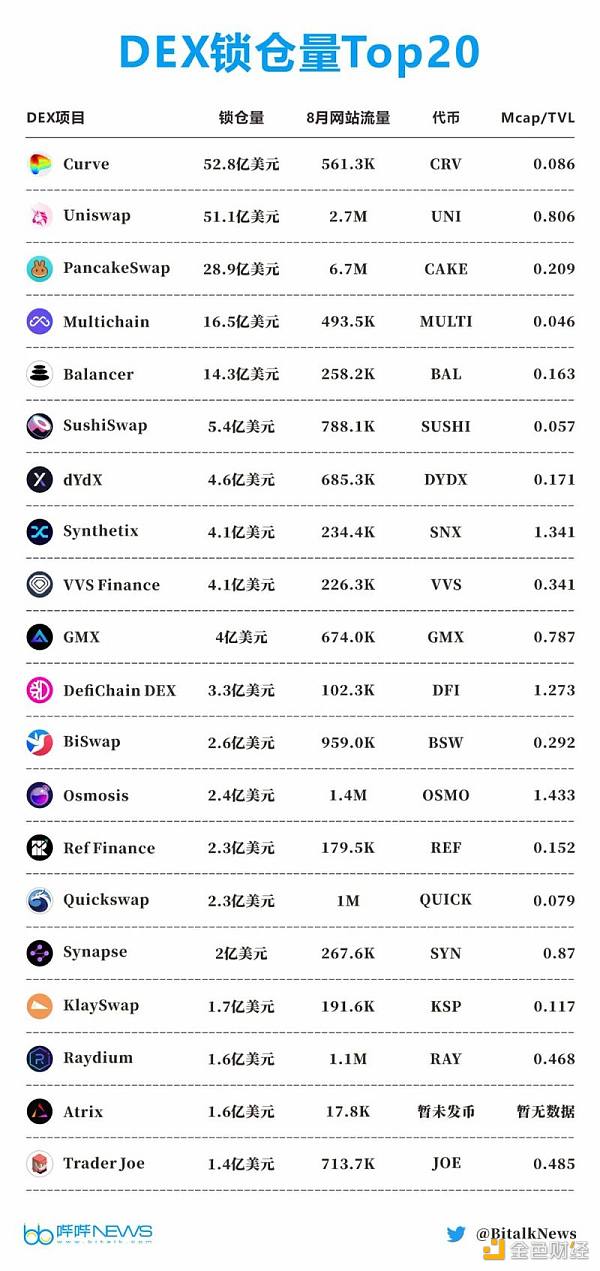Click the DEX项目 column header
Image resolution: width=600 pixels, height=1271 pixels.
[x=56, y=118]
